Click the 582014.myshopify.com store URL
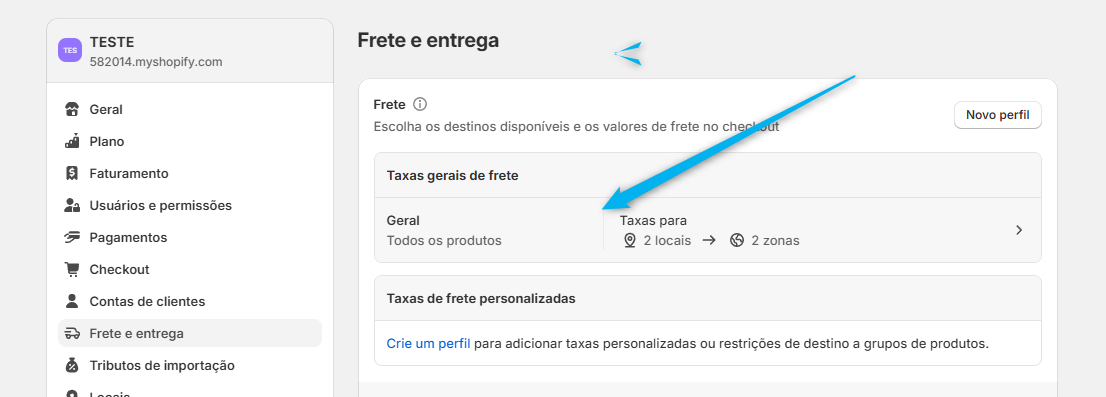The image size is (1106, 397). [156, 62]
